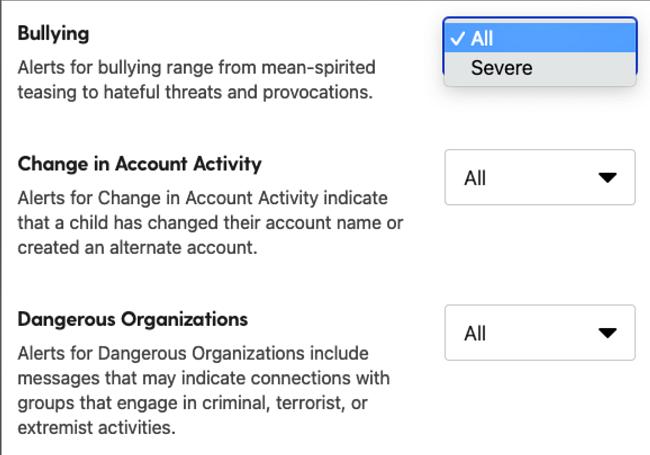Click the arrow icon for Change in Account Activity
Image resolution: width=650 pixels, height=455 pixels.
point(606,178)
